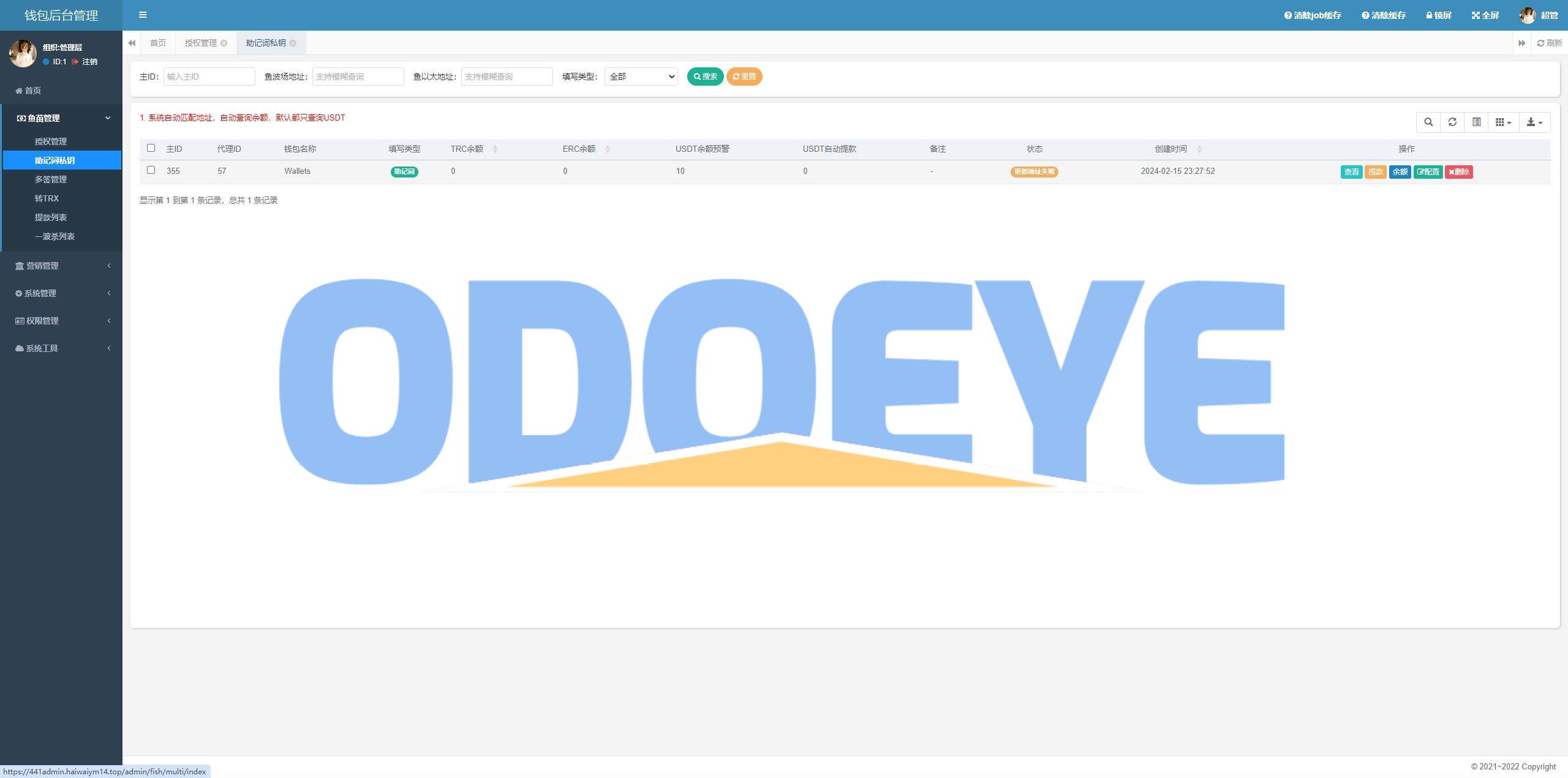1568x778 pixels.
Task: Click 查看 button for row 355
Action: coord(1351,172)
